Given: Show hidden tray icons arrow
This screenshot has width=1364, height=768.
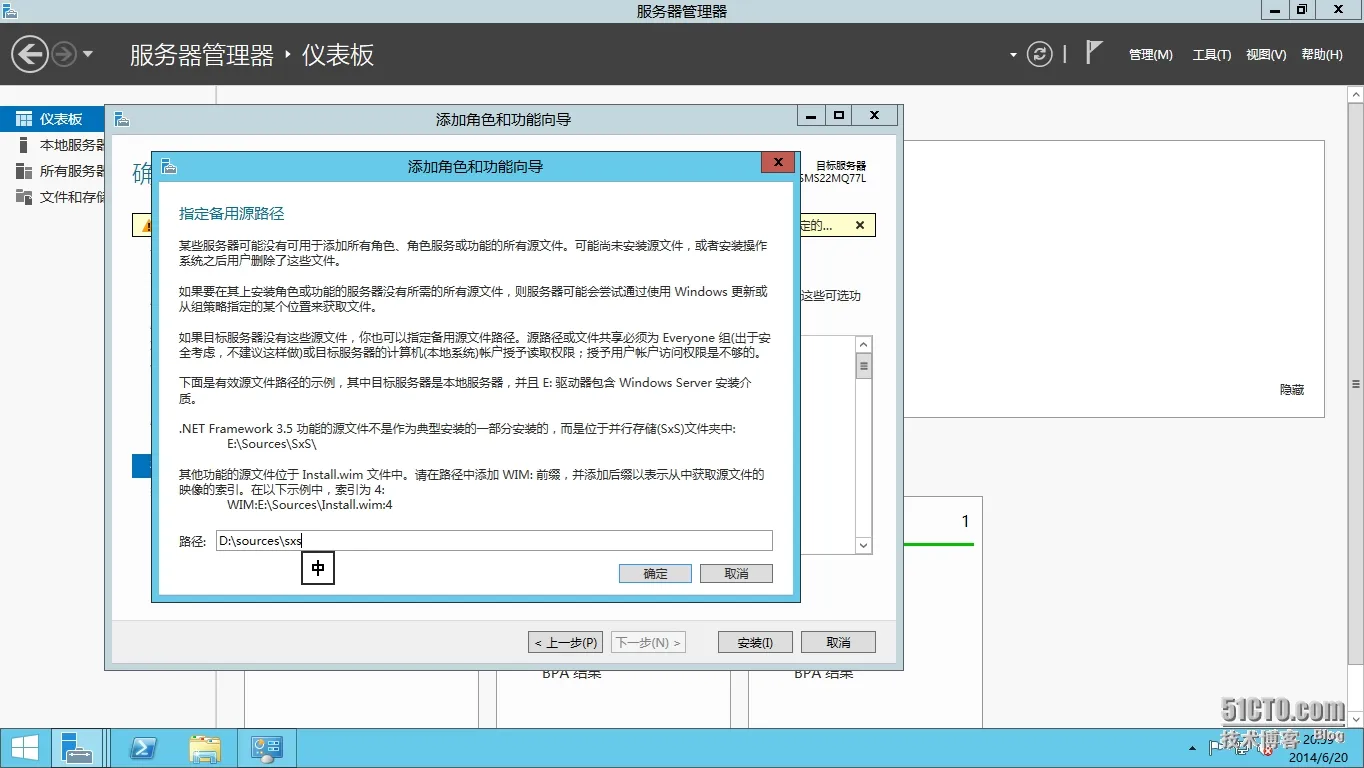Looking at the screenshot, I should (1192, 748).
